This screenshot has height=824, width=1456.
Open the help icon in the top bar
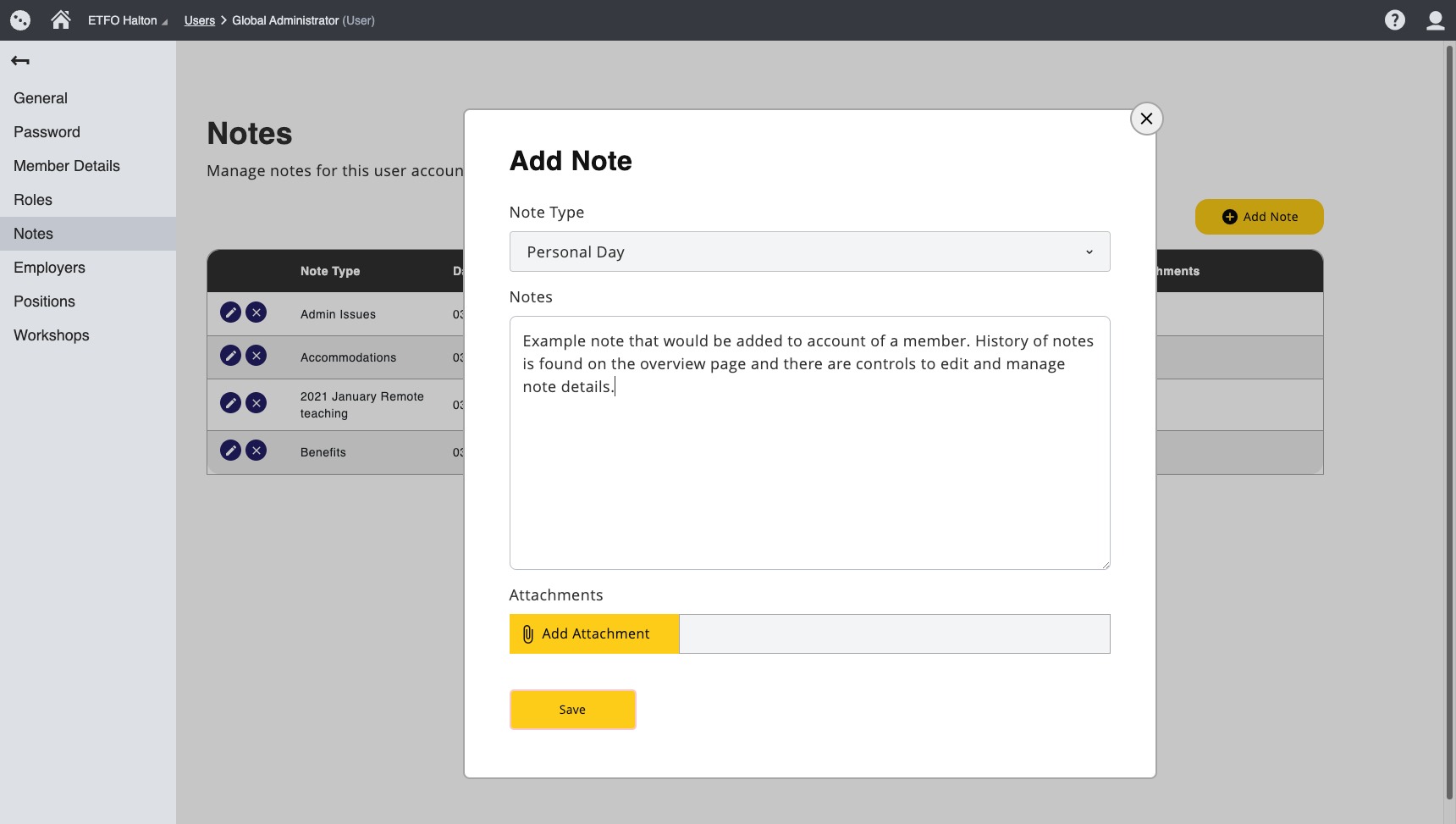pyautogui.click(x=1394, y=19)
